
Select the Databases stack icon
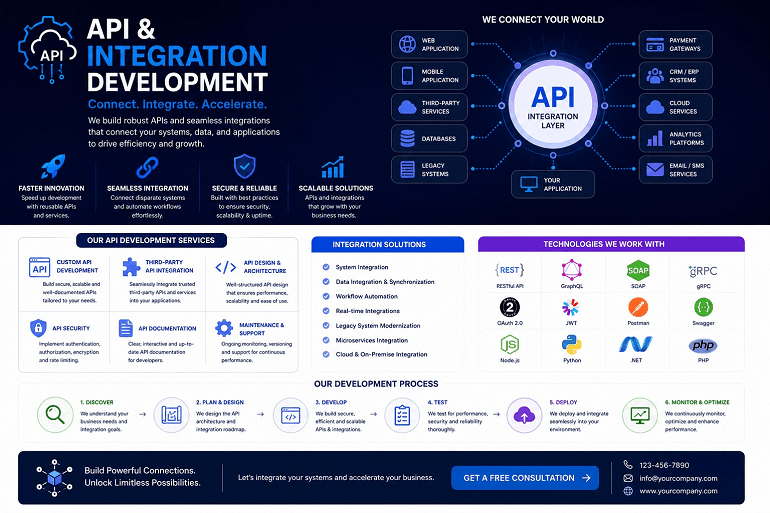(408, 138)
